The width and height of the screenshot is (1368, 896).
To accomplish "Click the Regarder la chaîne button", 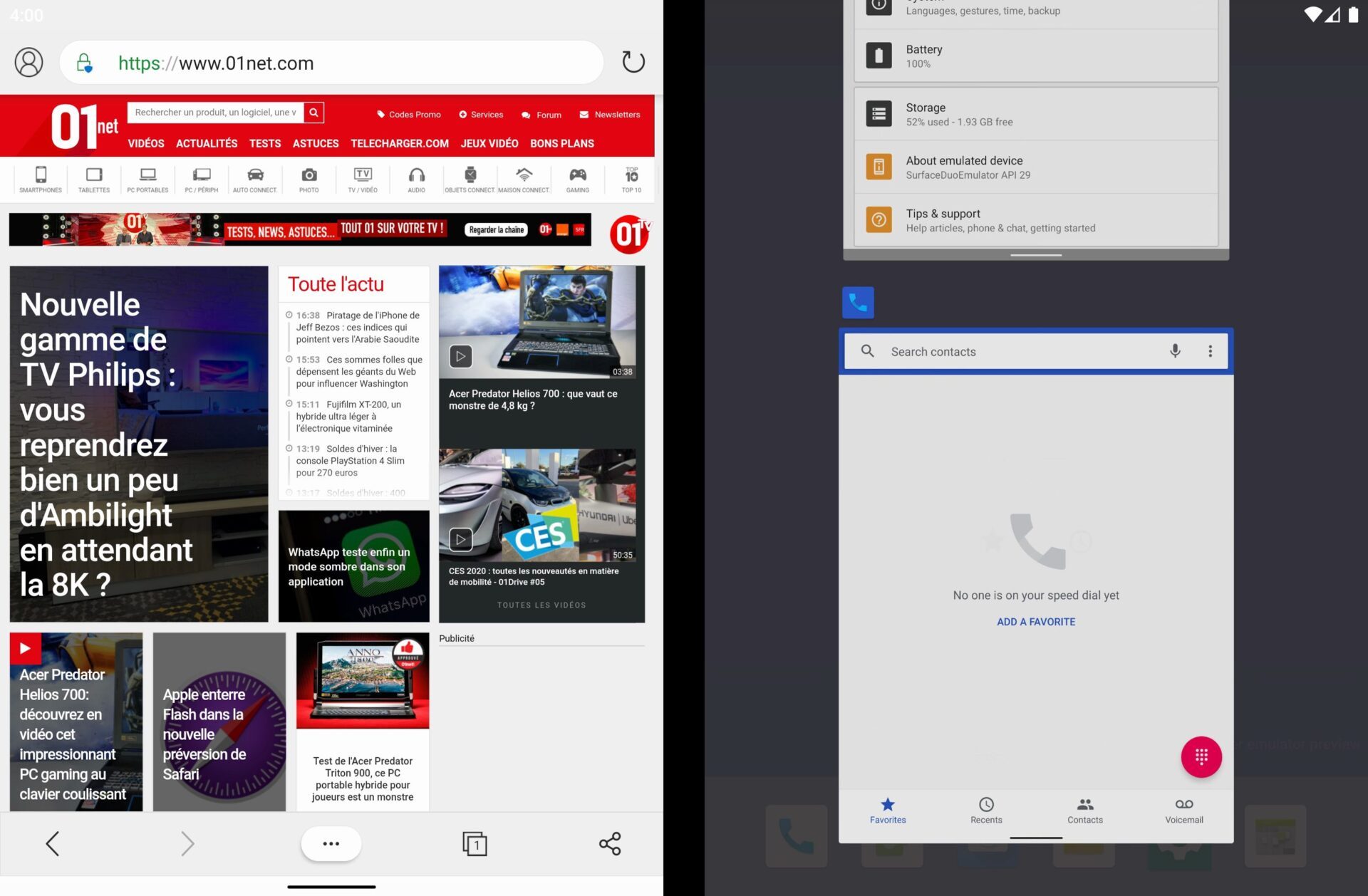I will click(x=497, y=229).
